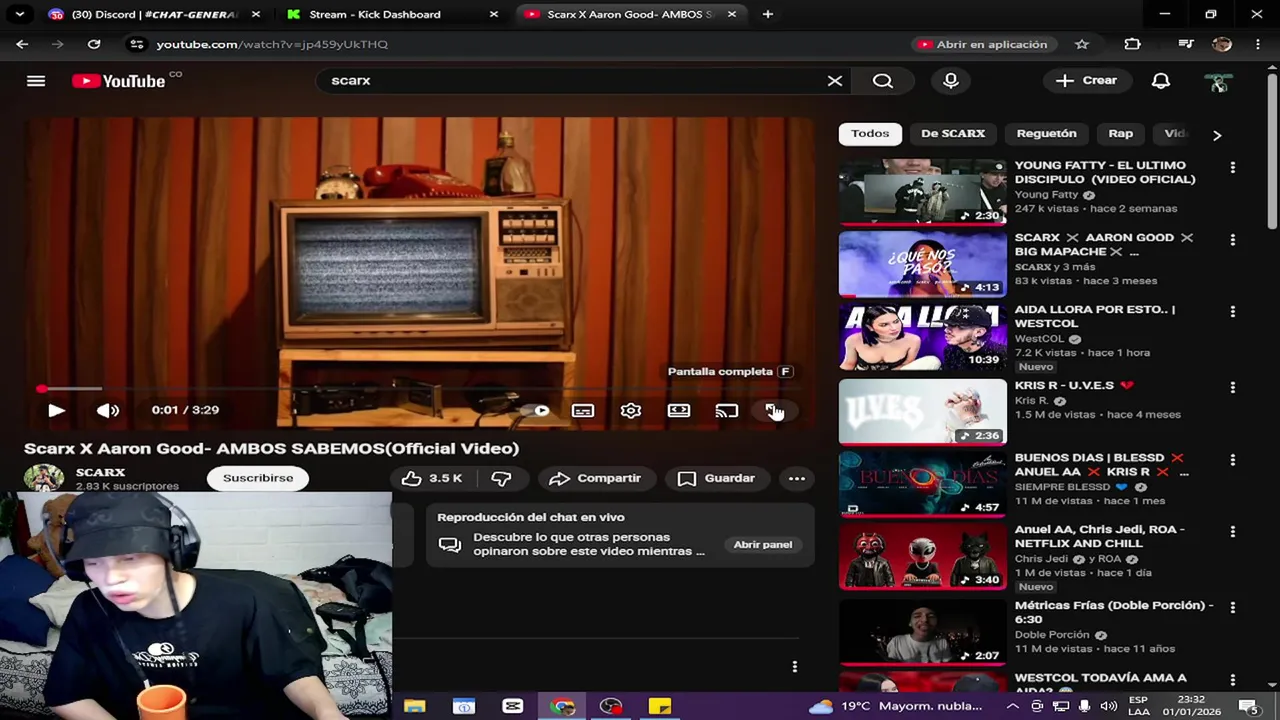Enter fullscreen mode
The height and width of the screenshot is (720, 1280).
click(x=774, y=410)
